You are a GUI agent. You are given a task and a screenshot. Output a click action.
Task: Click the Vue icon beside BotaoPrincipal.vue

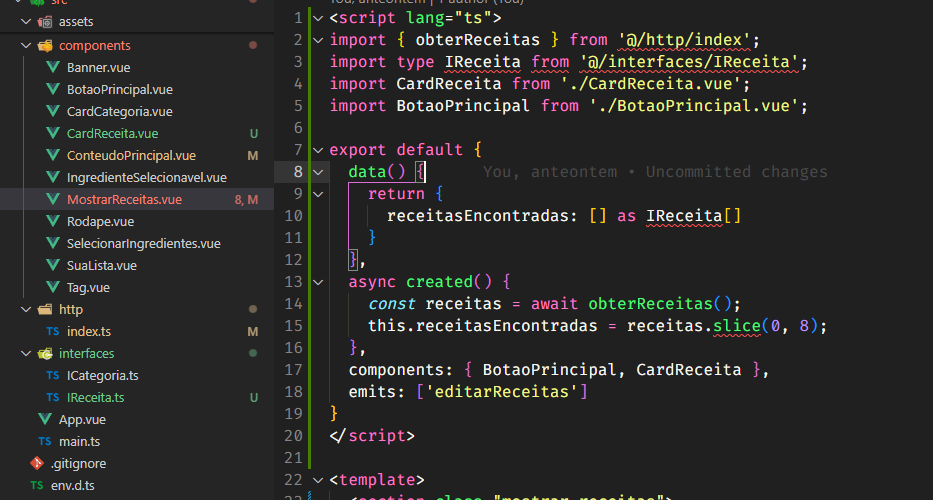(54, 89)
